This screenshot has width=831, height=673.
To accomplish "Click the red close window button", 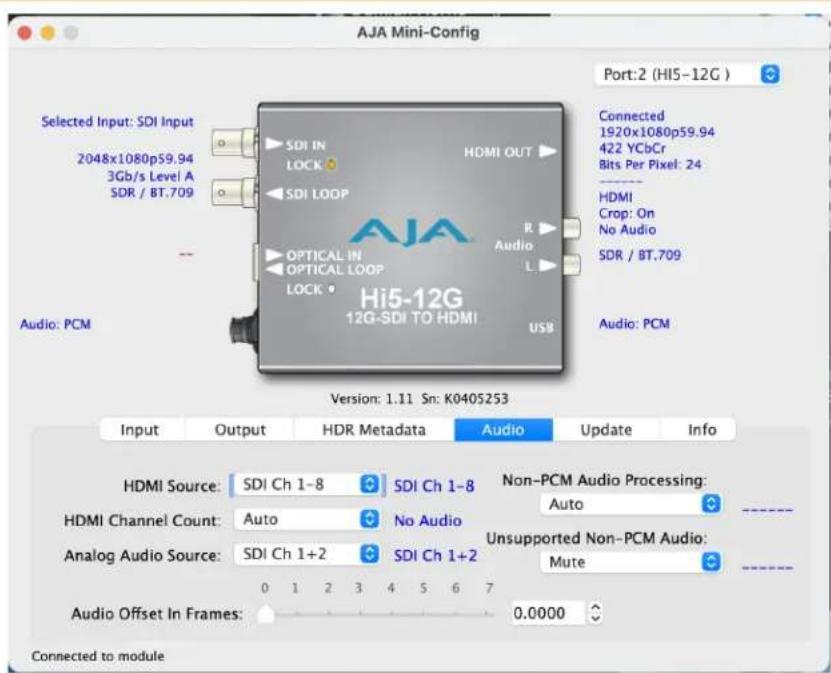I will tap(24, 33).
